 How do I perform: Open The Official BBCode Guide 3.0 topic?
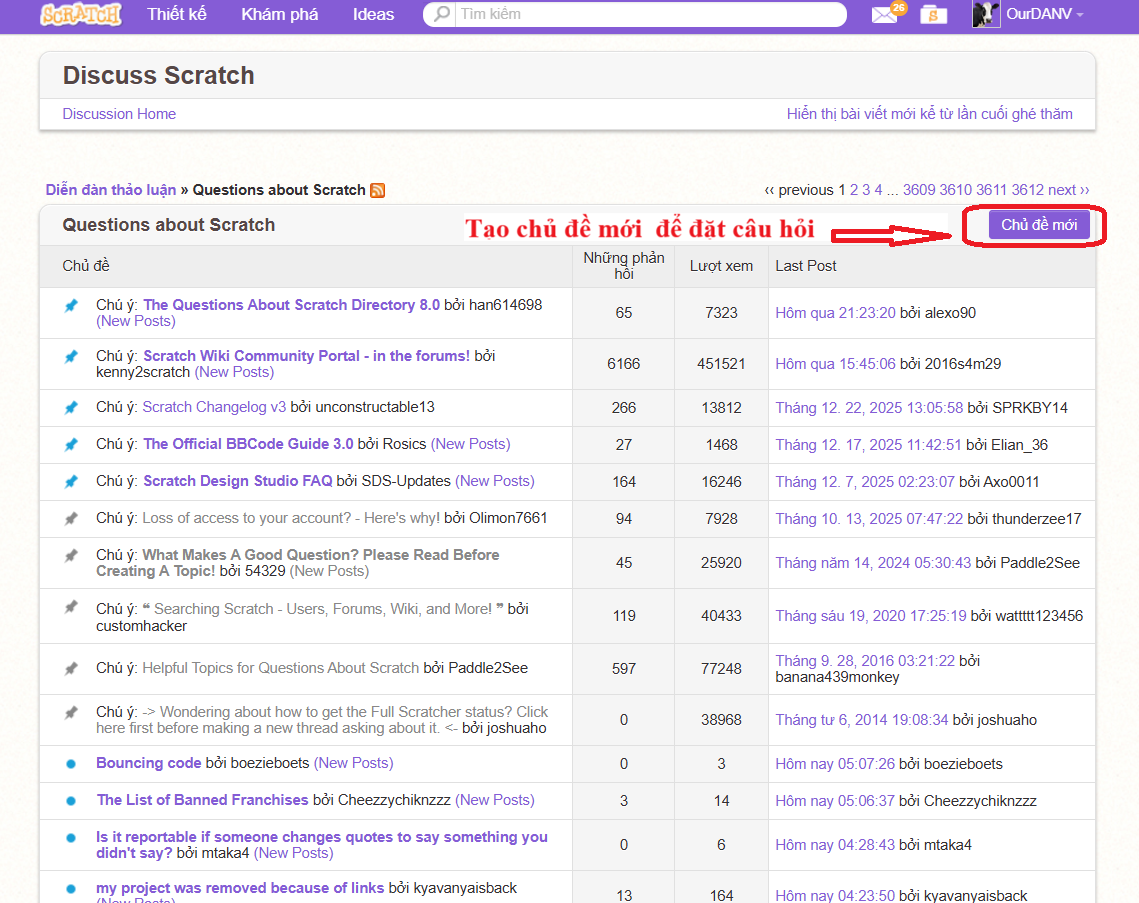click(x=248, y=444)
